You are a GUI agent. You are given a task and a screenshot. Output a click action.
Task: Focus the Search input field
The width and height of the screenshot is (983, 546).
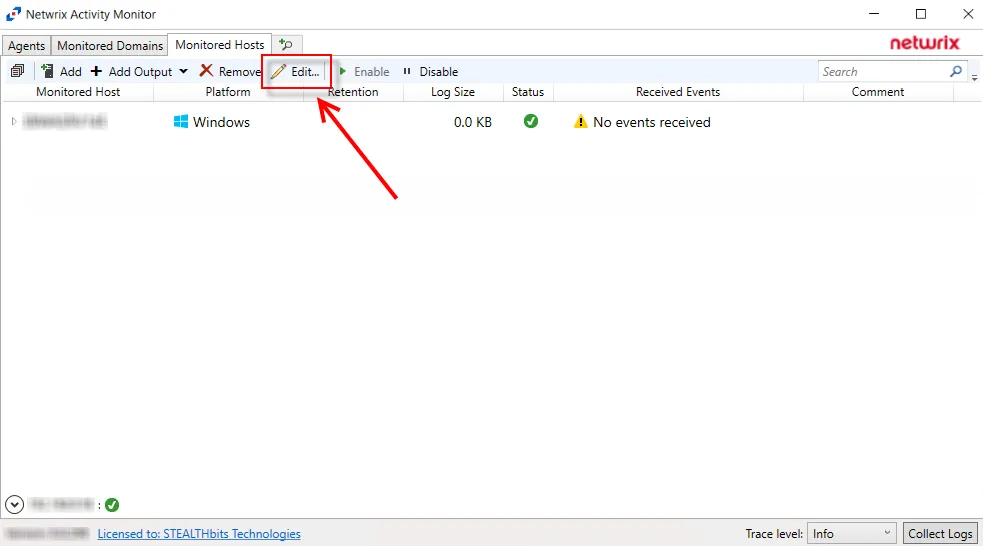click(x=884, y=71)
